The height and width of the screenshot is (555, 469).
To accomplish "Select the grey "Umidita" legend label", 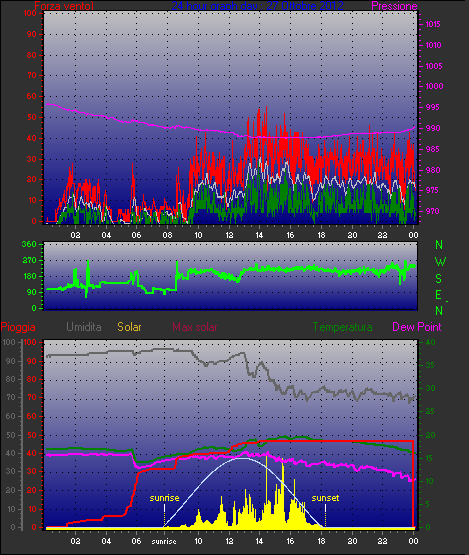I will click(84, 327).
